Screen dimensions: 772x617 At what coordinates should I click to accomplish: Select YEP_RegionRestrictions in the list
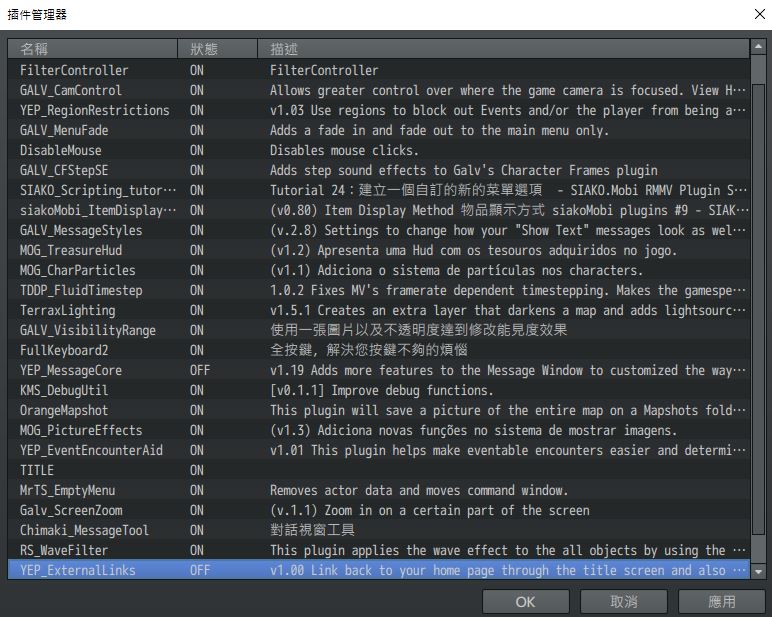click(379, 110)
